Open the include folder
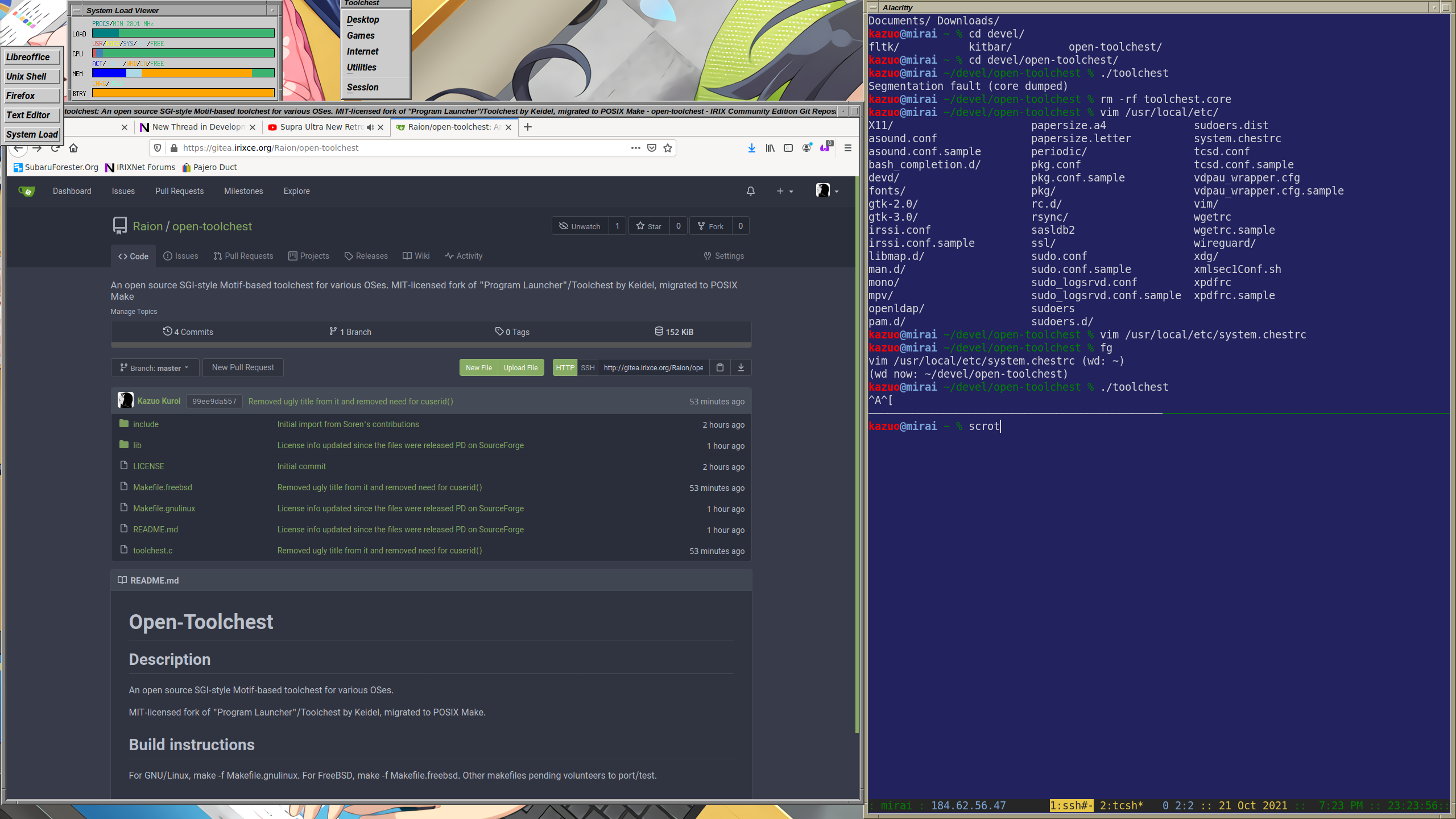This screenshot has height=819, width=1456. tap(146, 424)
